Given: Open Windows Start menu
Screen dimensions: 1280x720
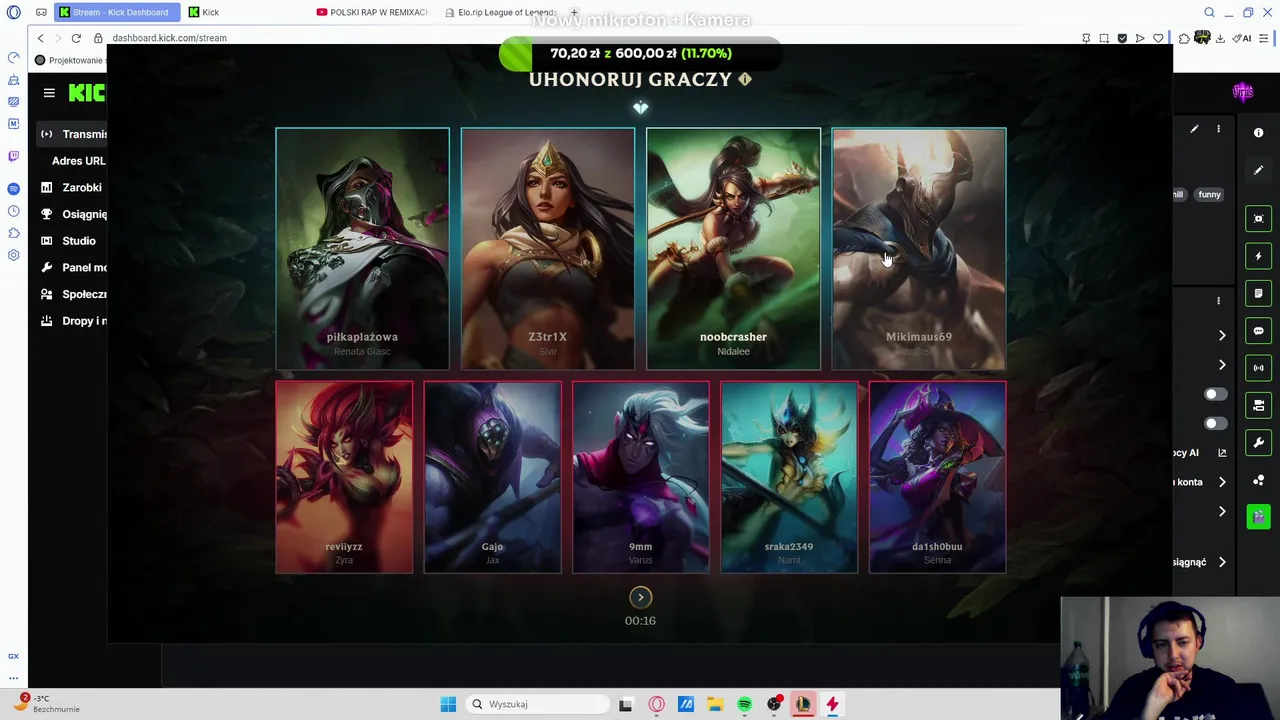Looking at the screenshot, I should [448, 704].
